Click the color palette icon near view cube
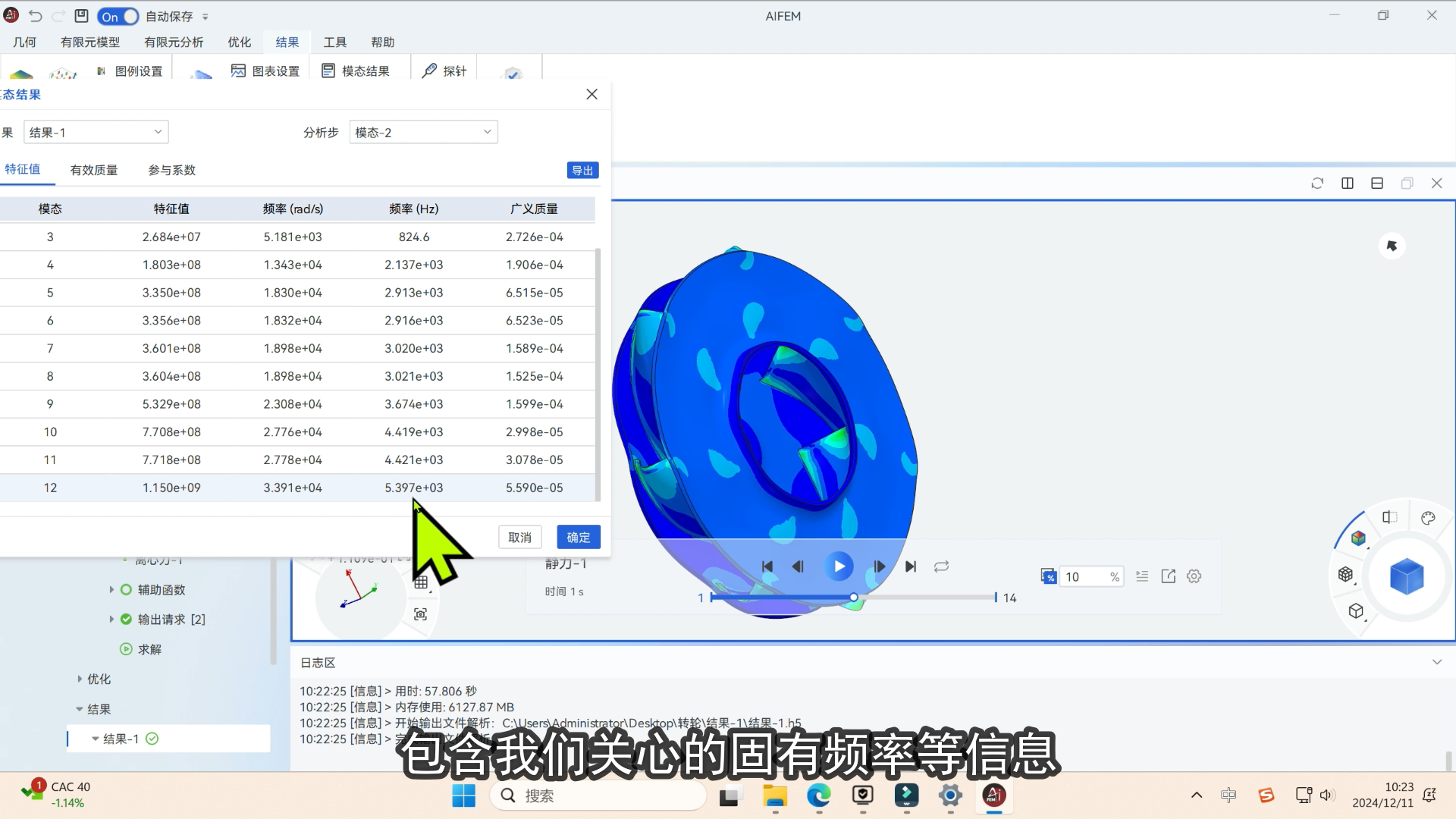The image size is (1456, 819). (x=1428, y=518)
